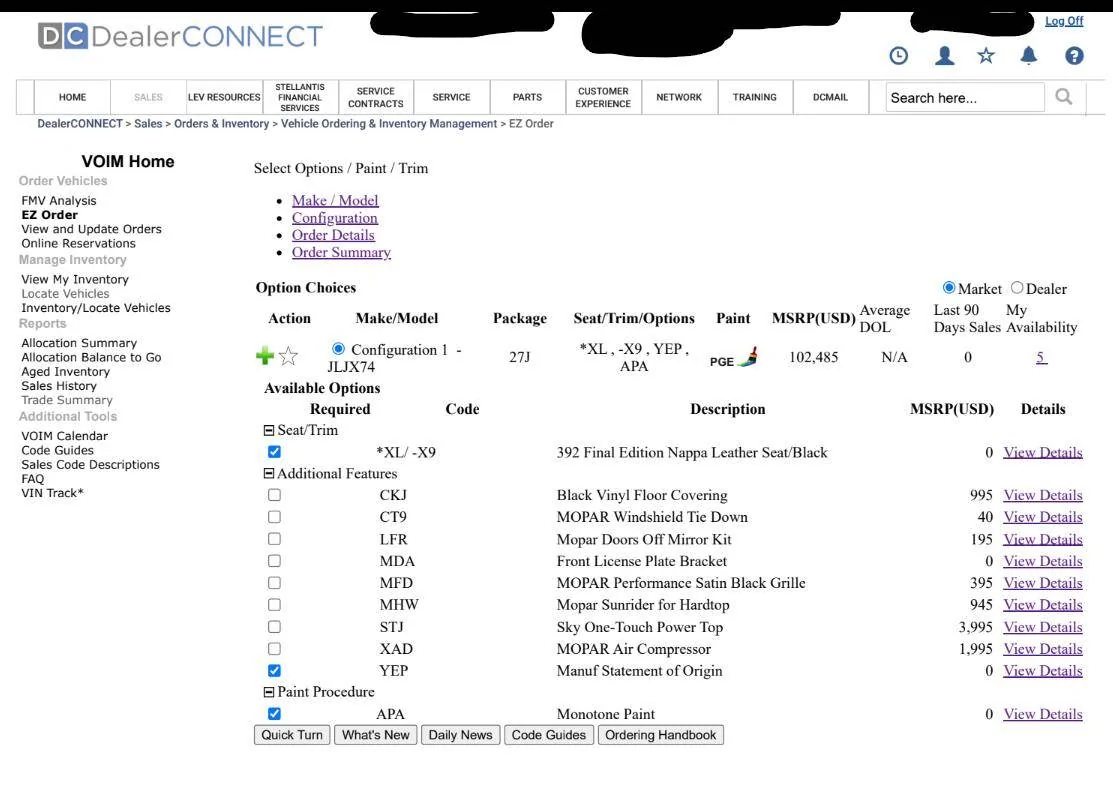The height and width of the screenshot is (785, 1113).
Task: Check the MFD Satin Black Grille box
Action: (x=274, y=583)
